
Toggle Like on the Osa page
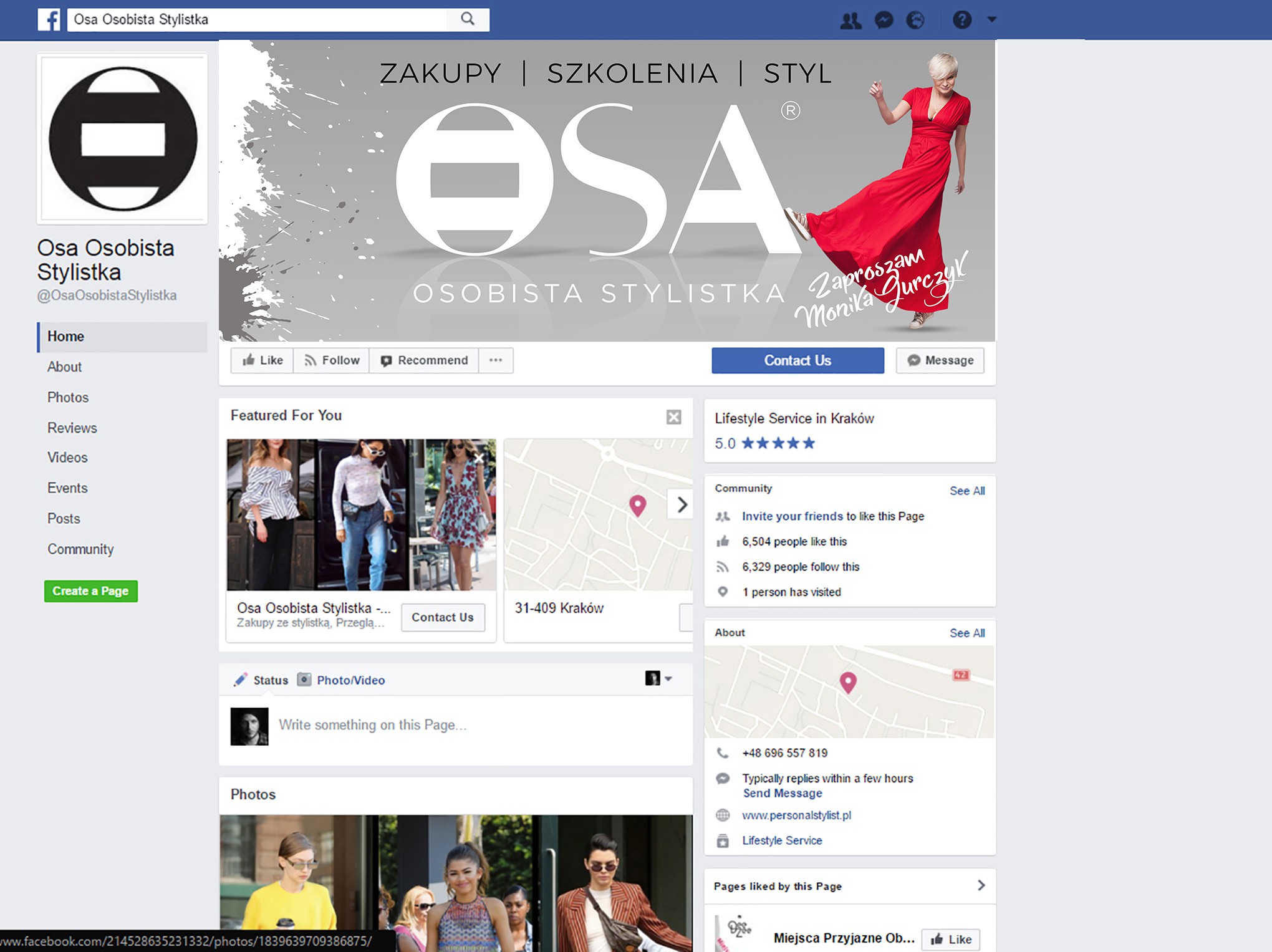(263, 360)
